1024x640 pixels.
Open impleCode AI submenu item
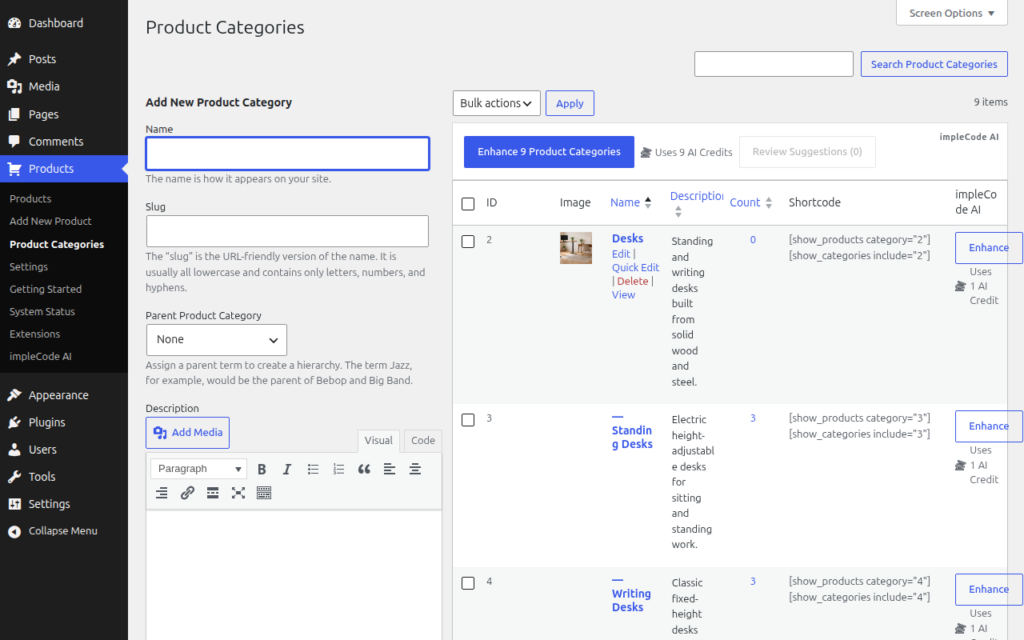(40, 357)
